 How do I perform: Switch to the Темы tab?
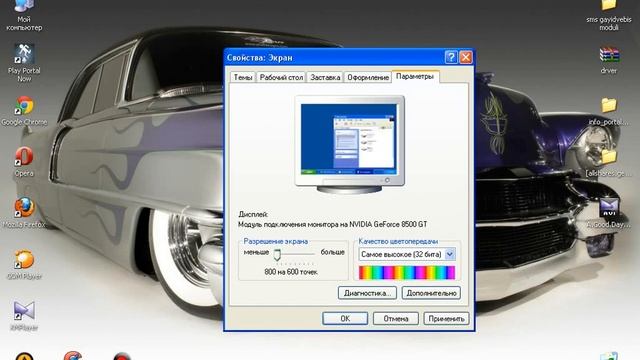243,77
